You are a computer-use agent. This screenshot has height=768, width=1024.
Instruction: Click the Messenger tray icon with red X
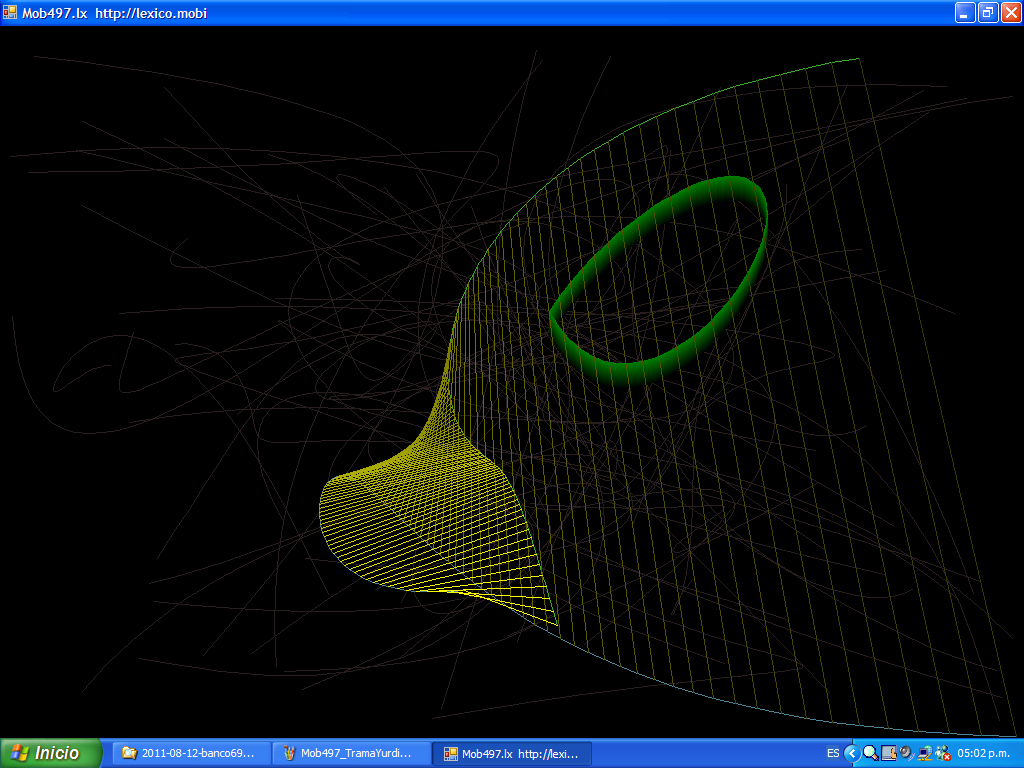click(942, 753)
